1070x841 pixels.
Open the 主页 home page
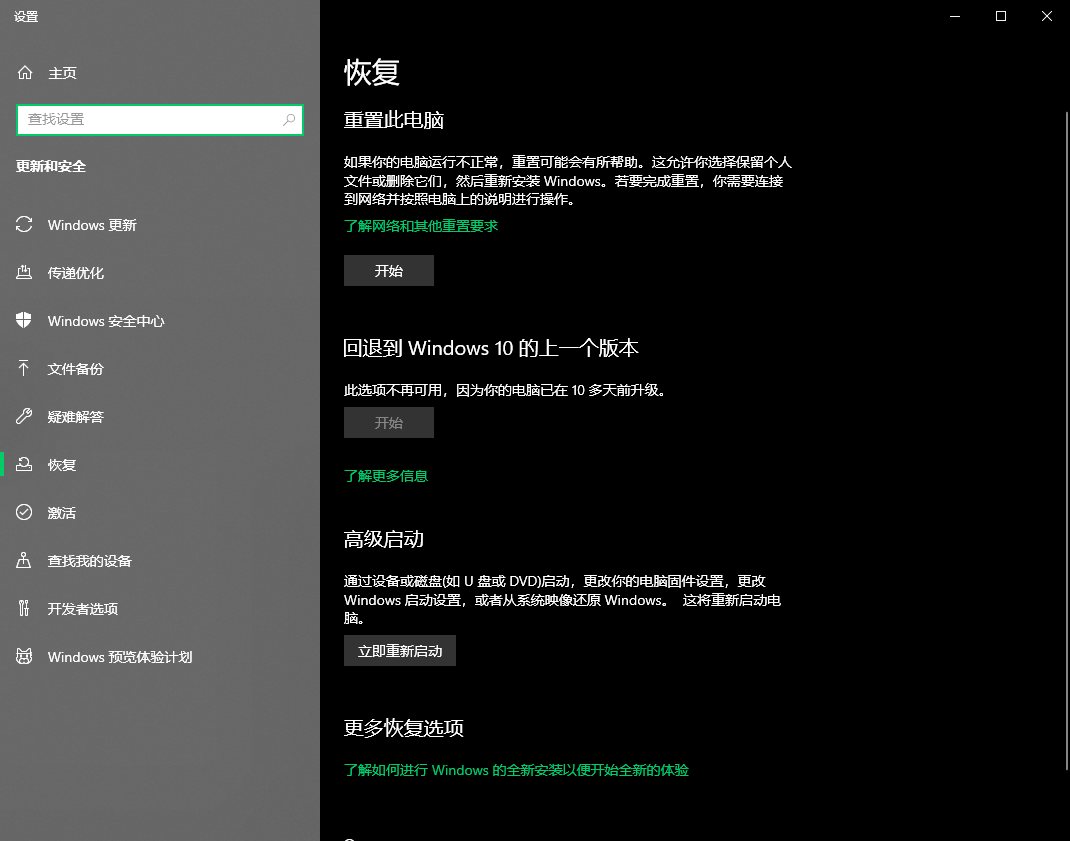click(160, 73)
